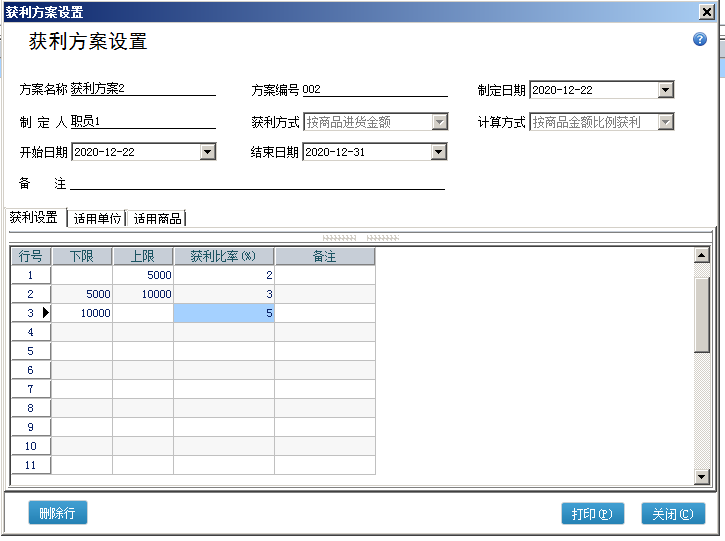The image size is (725, 541).
Task: Open the 制定日期 date dropdown
Action: pyautogui.click(x=666, y=90)
